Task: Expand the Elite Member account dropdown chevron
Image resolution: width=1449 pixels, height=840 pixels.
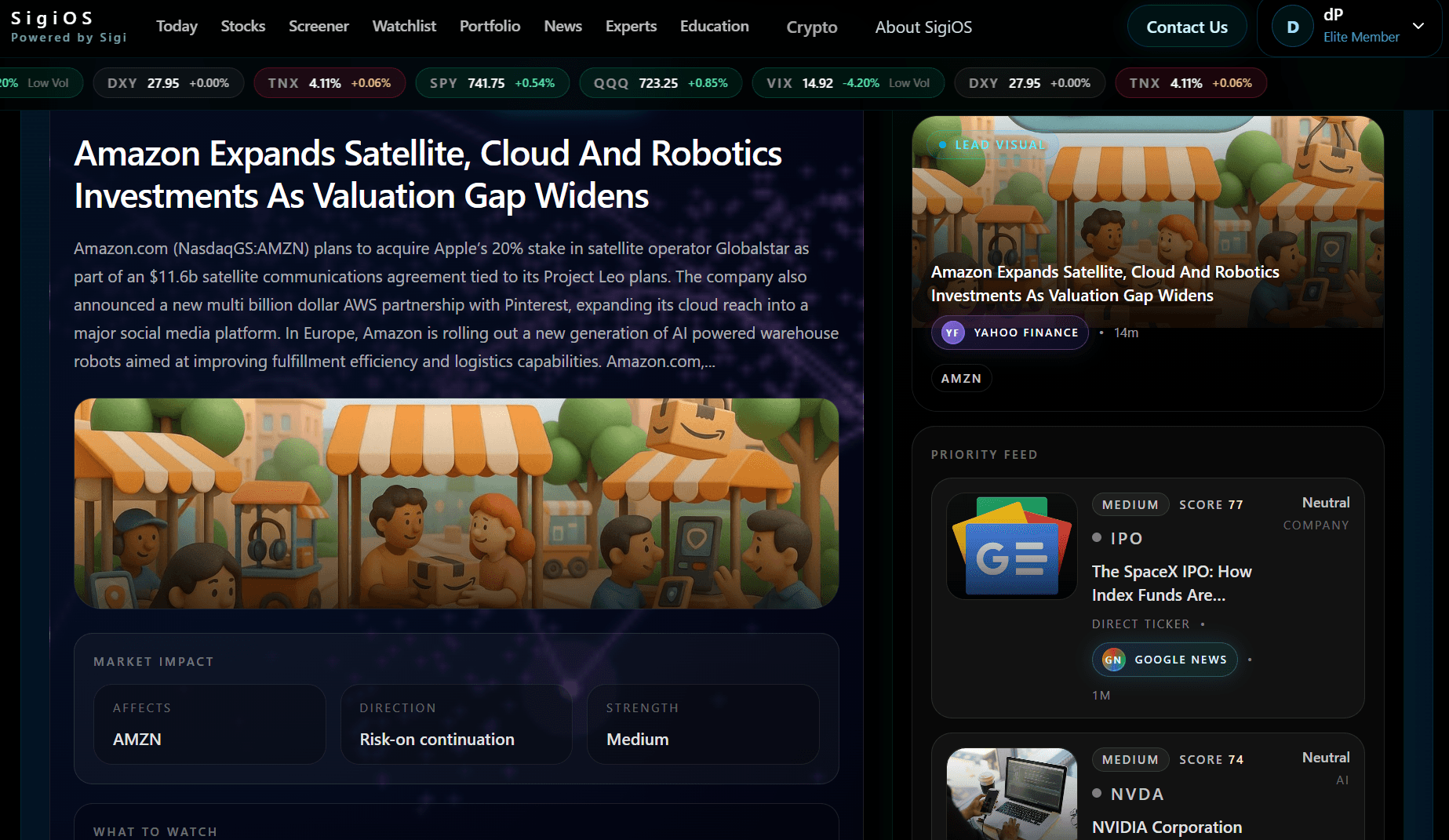Action: [x=1418, y=26]
